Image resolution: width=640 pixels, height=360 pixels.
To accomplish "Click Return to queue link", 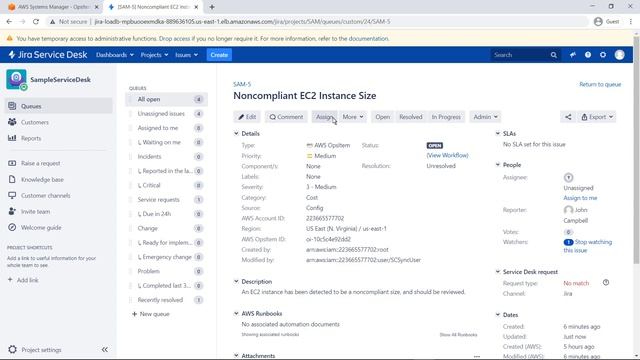I will (600, 84).
